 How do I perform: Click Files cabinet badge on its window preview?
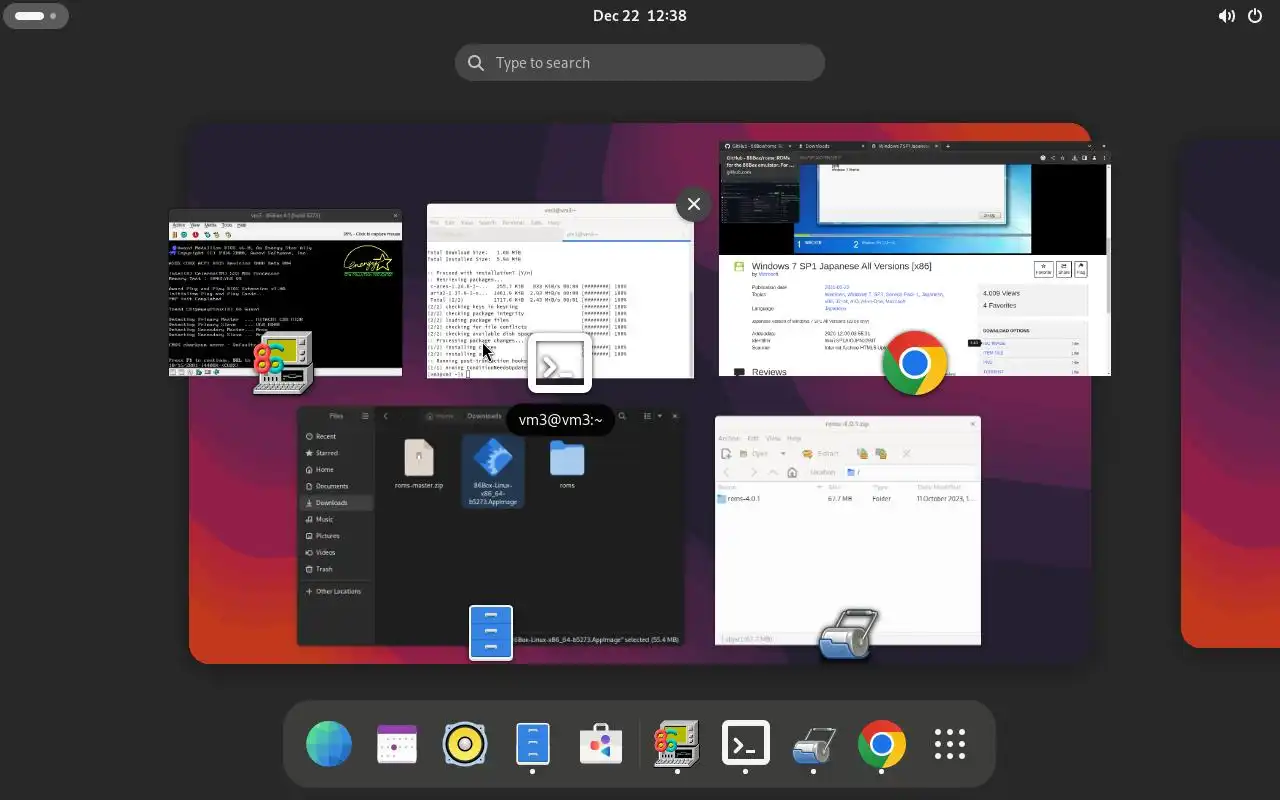tap(491, 633)
